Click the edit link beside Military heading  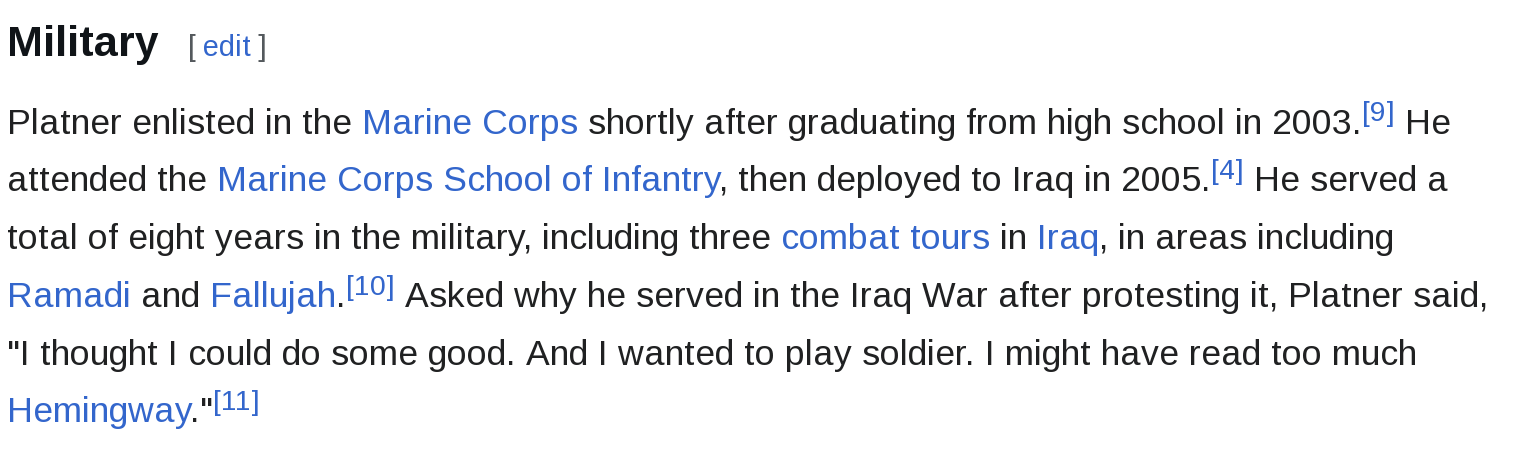click(x=226, y=46)
